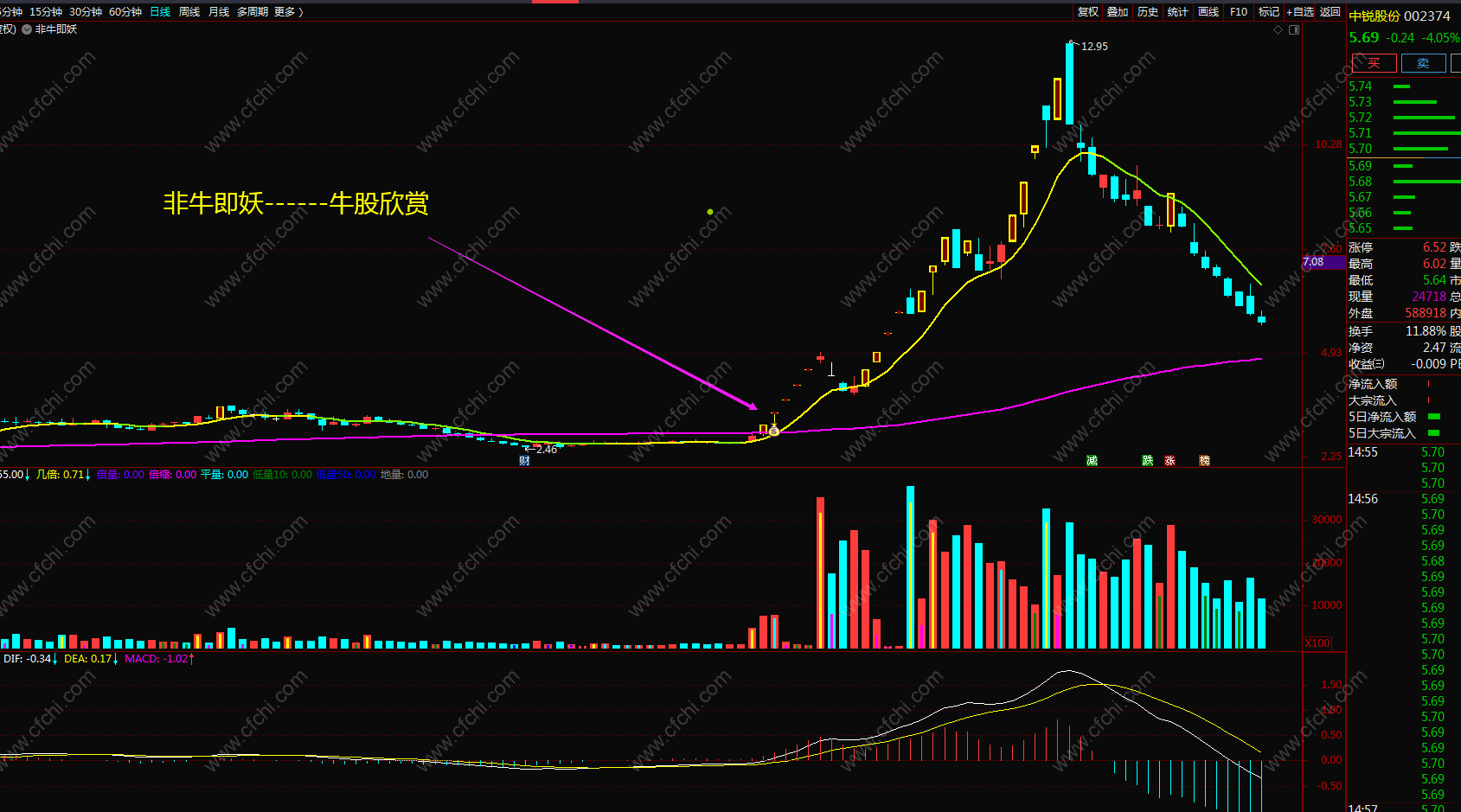The image size is (1461, 812).
Task: Click the 12.95 high price label
Action: pos(1094,47)
